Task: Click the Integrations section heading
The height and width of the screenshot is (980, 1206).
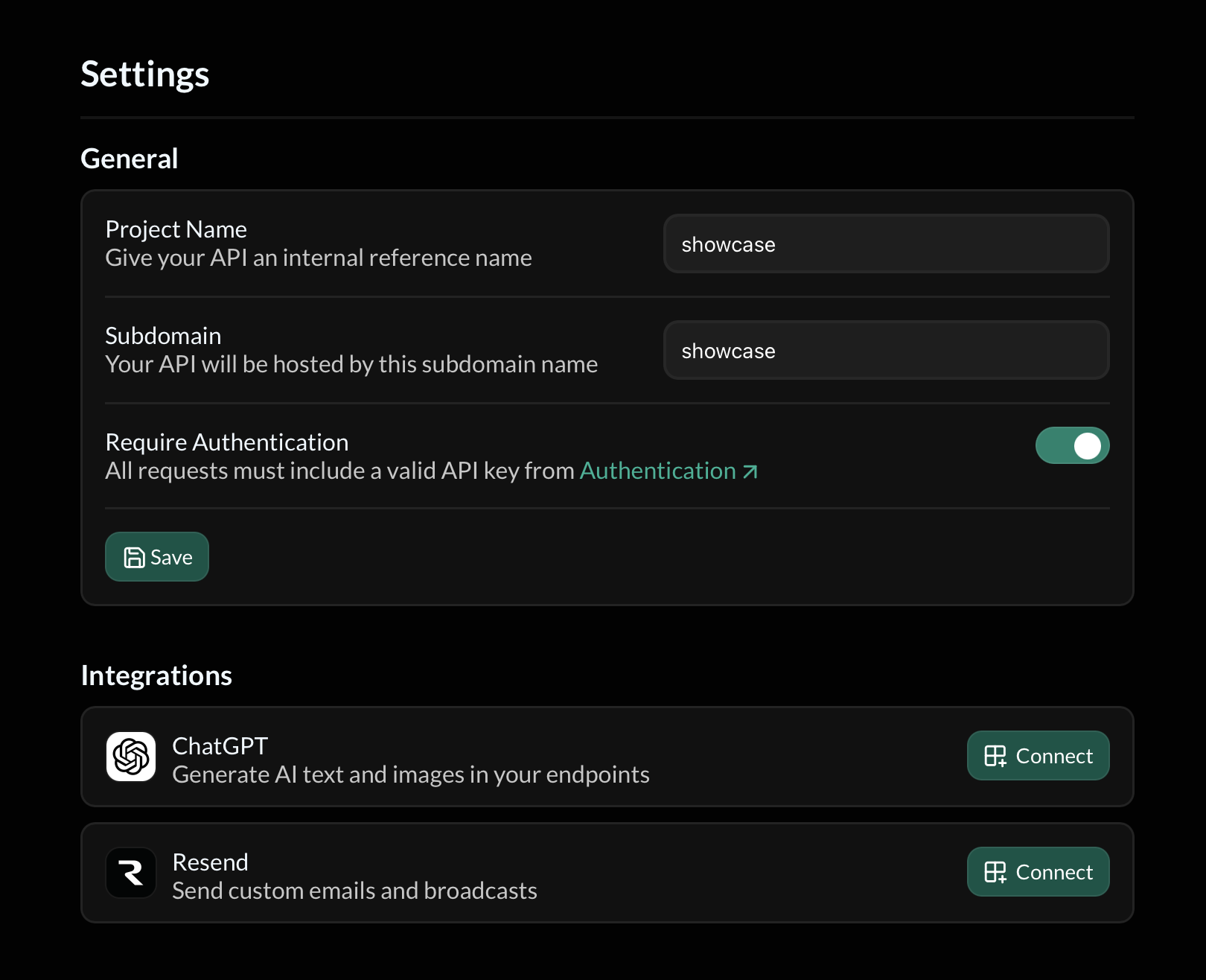Action: 156,675
